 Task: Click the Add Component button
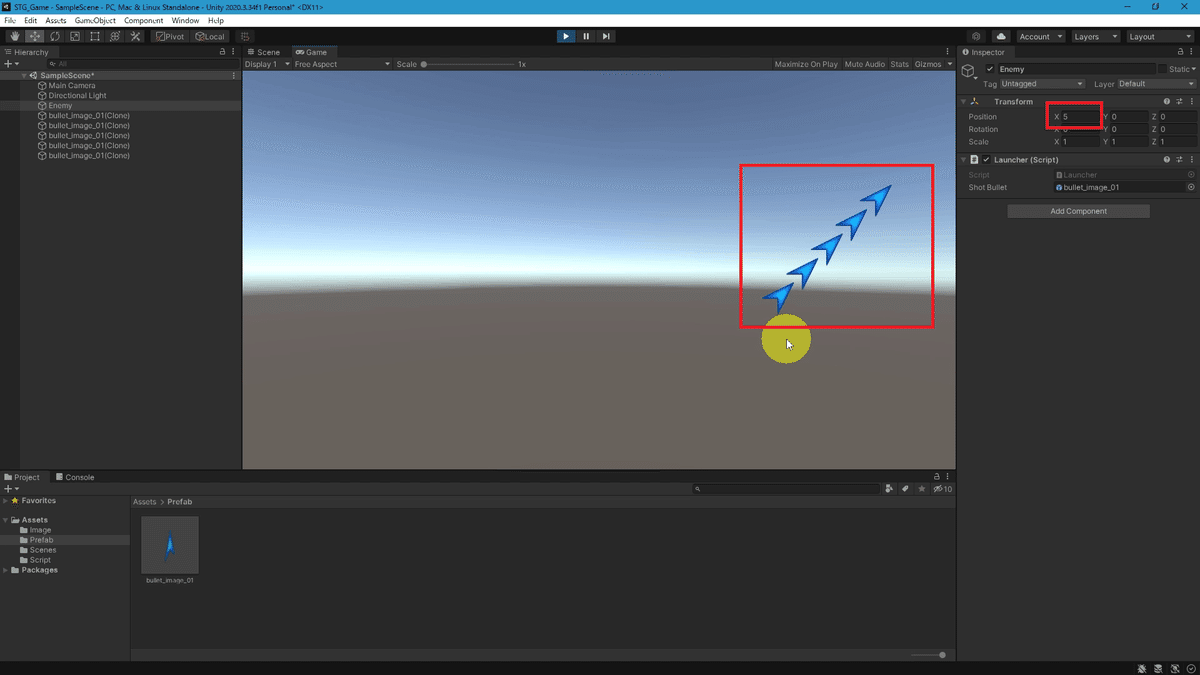point(1078,211)
